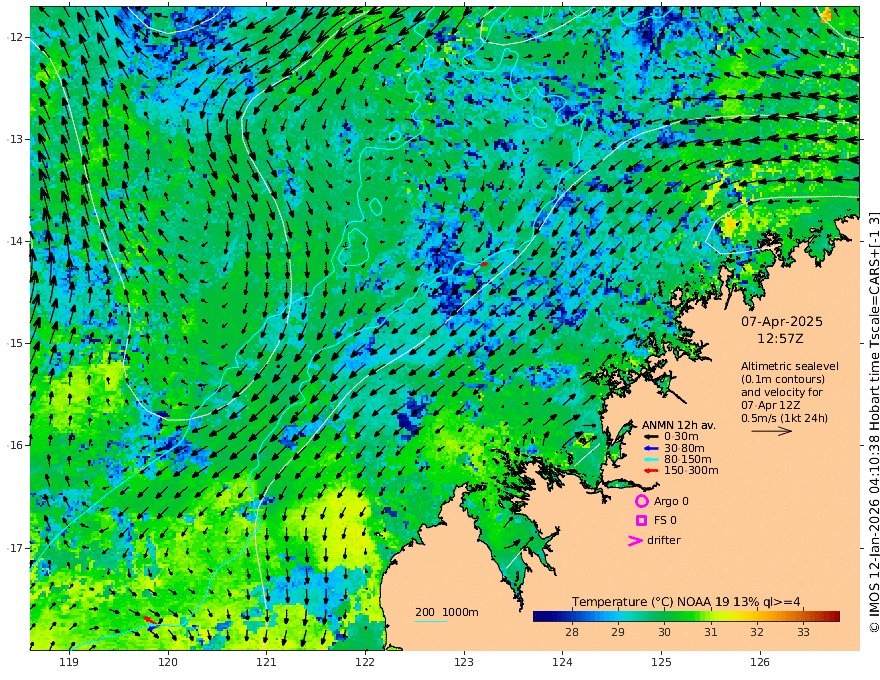Click longitude label 124
Screen dimensions: 880x680
pos(562,663)
